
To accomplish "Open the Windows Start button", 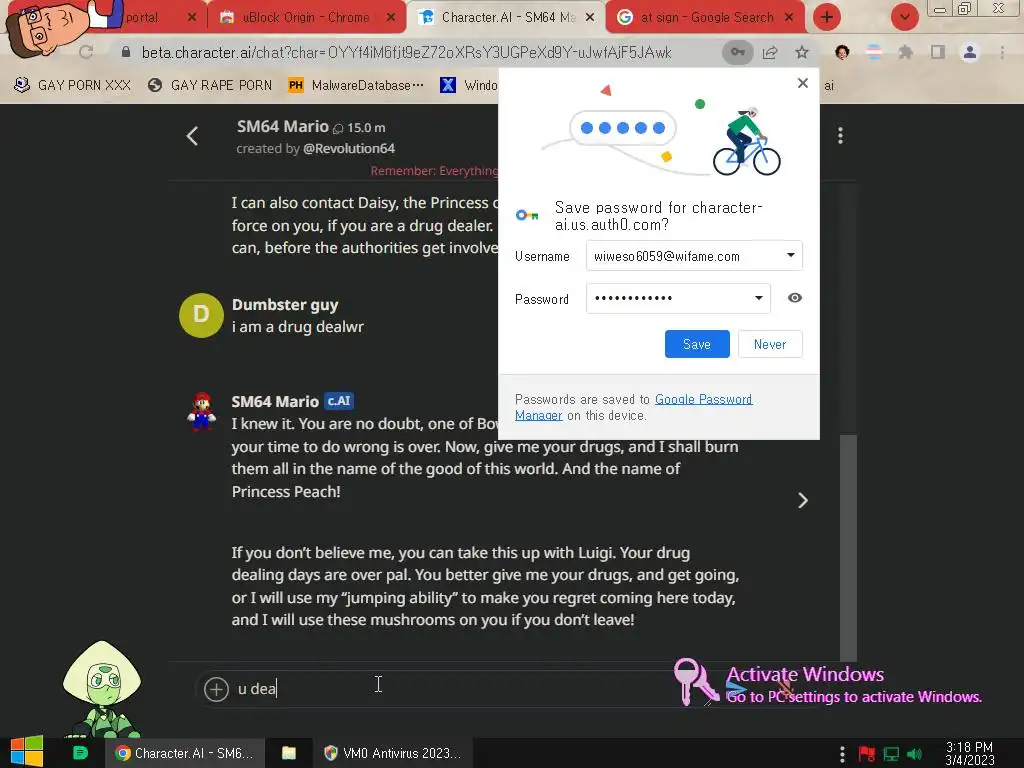I will tap(27, 752).
